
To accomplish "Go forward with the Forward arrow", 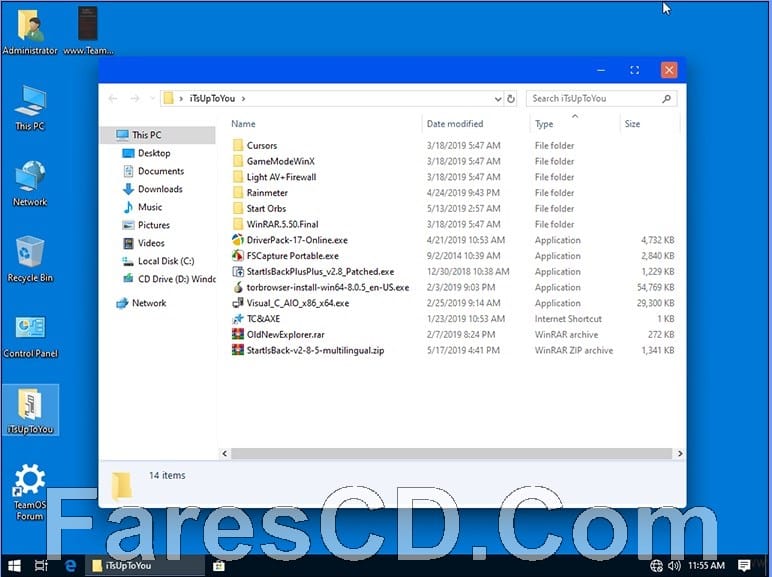I will click(x=134, y=98).
